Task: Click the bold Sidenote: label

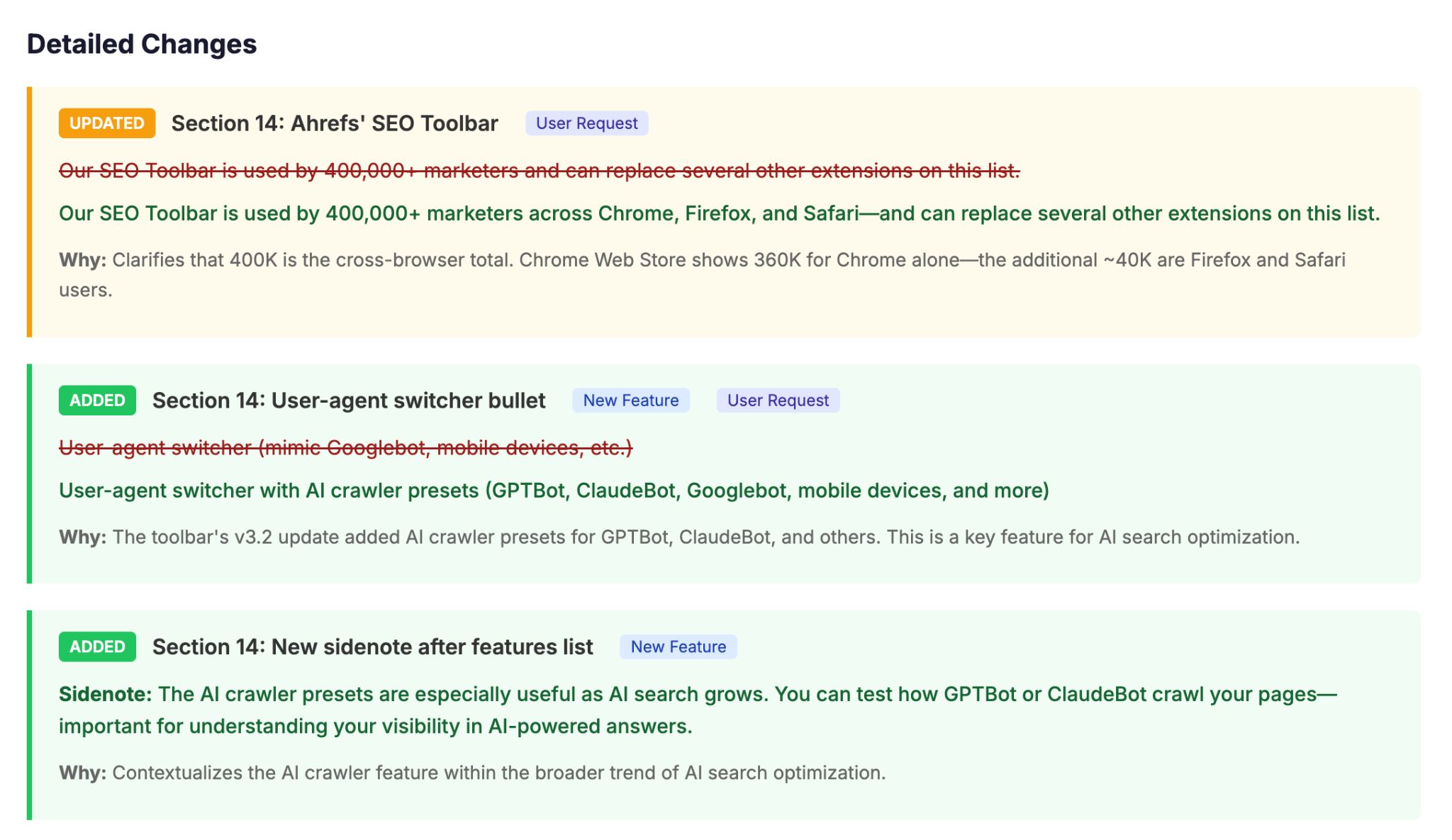Action: [105, 694]
